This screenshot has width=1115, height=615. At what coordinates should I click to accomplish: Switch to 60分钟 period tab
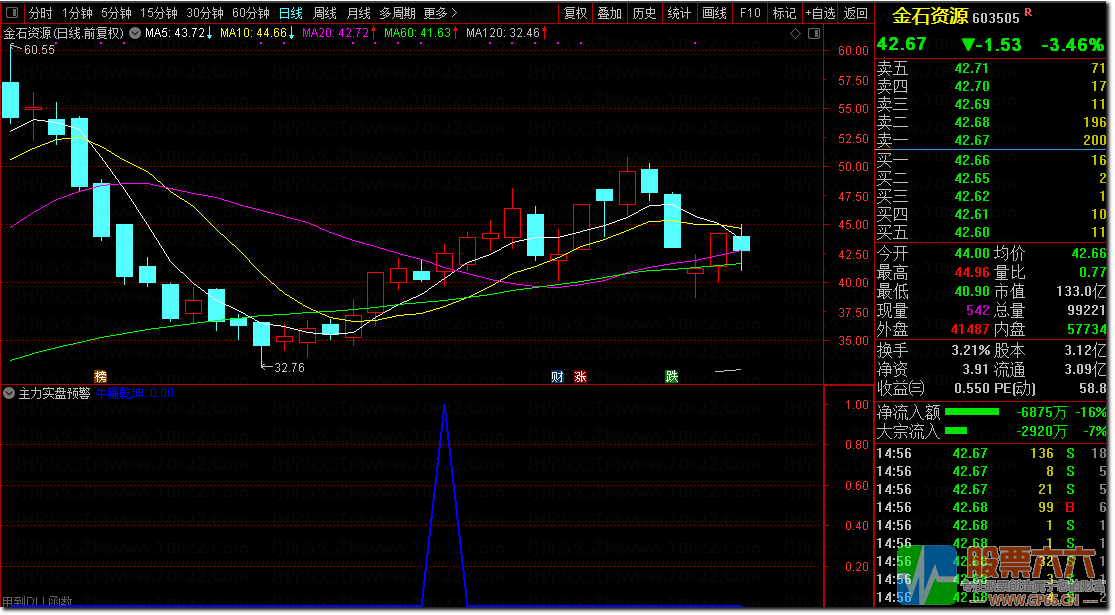click(250, 13)
